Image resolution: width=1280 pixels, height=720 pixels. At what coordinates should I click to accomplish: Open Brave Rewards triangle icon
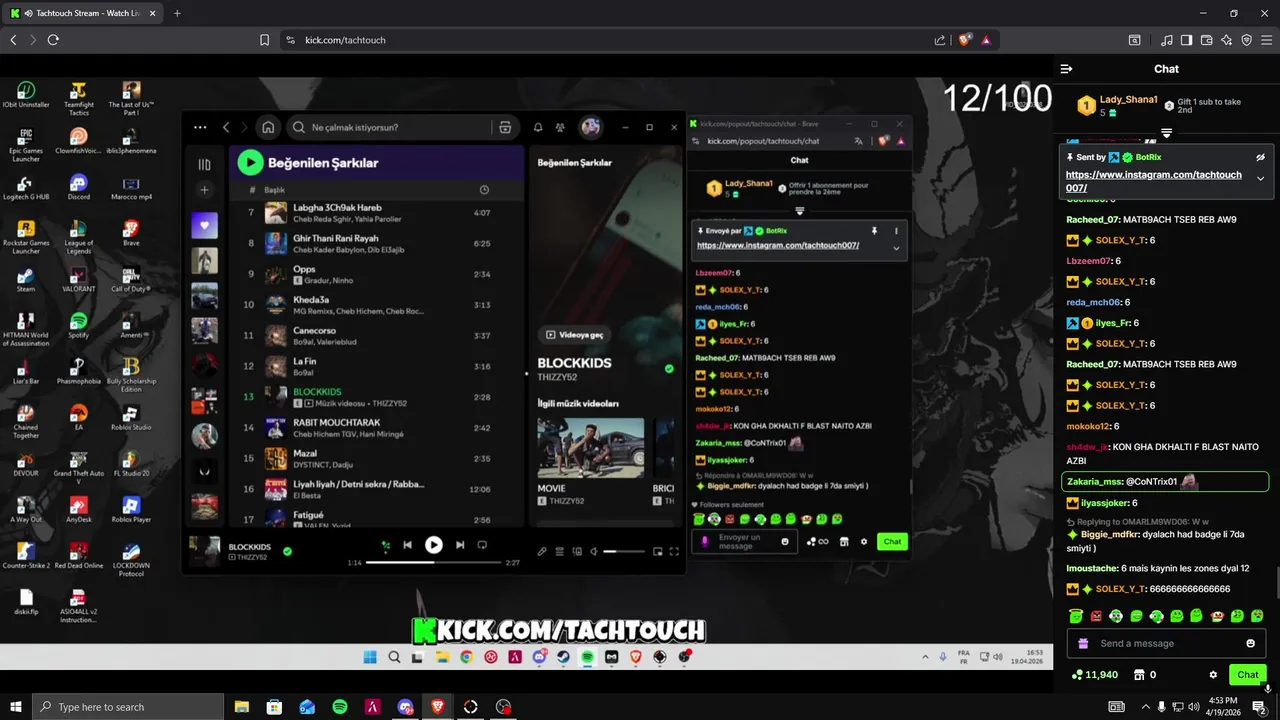point(986,40)
